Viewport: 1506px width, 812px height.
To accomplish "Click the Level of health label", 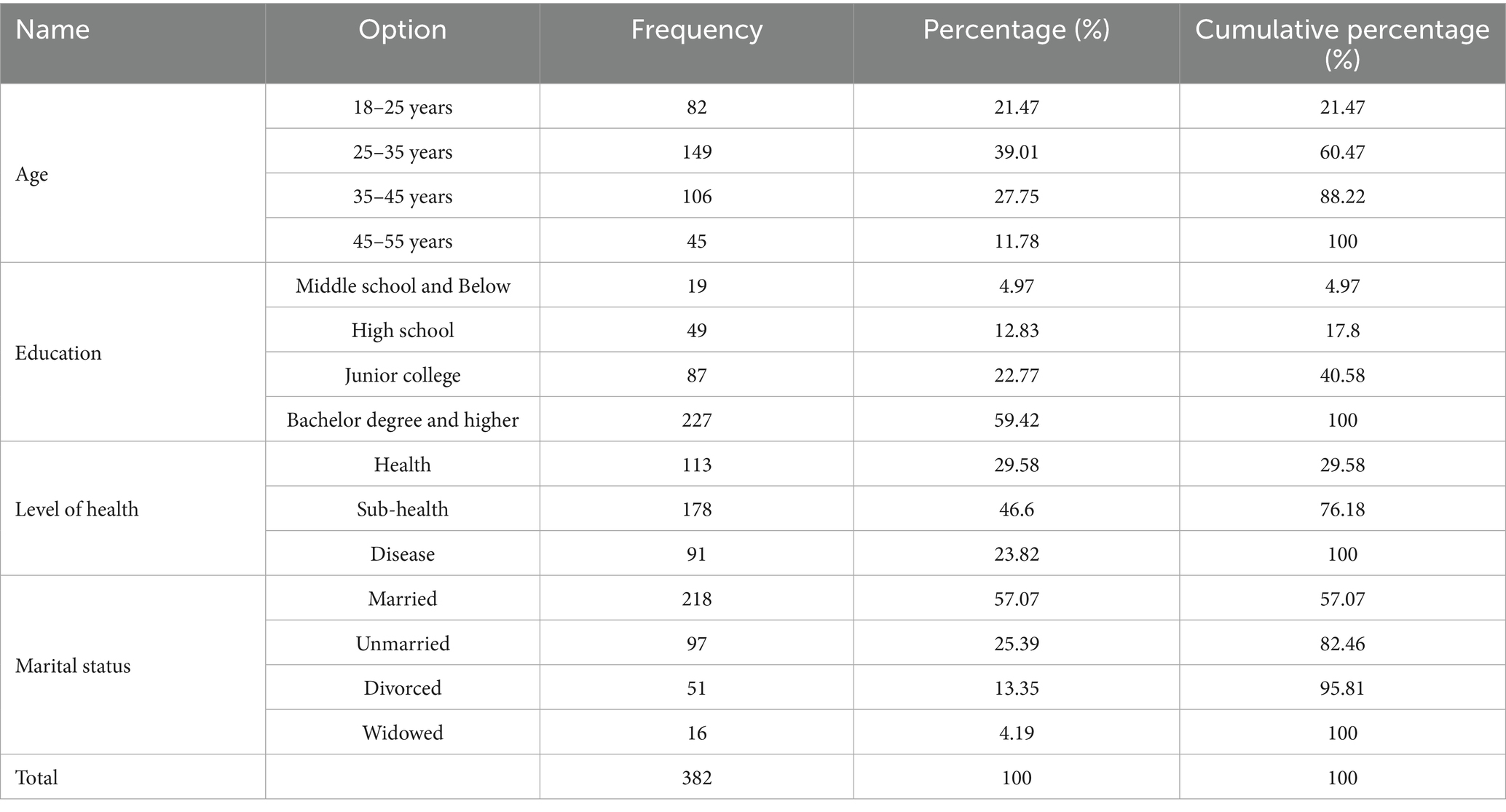I will (76, 509).
